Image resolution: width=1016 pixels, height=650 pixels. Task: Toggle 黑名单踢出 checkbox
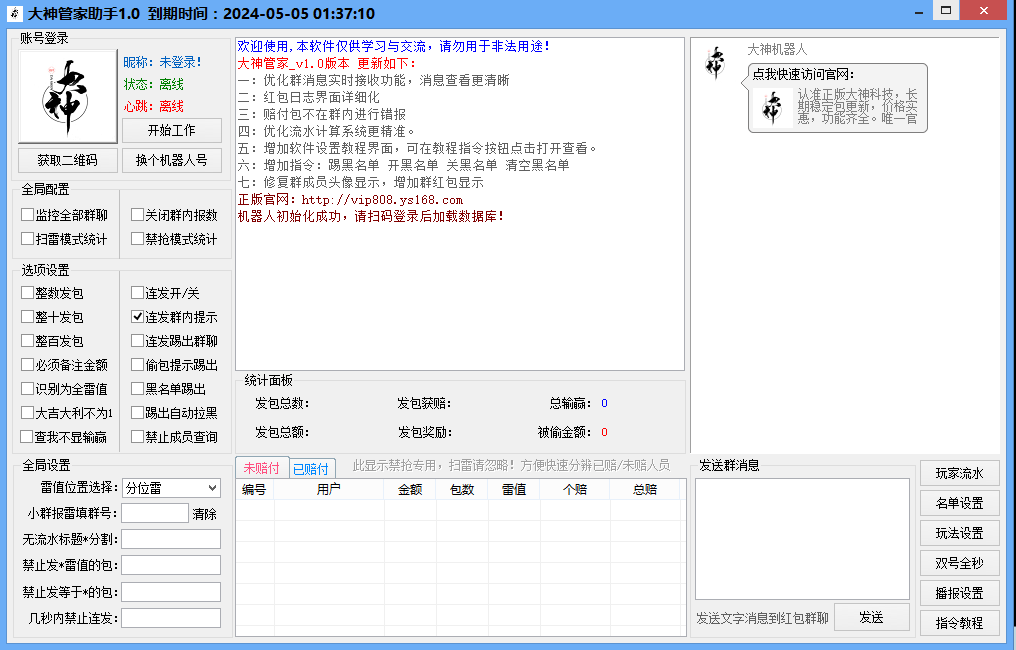click(x=138, y=389)
